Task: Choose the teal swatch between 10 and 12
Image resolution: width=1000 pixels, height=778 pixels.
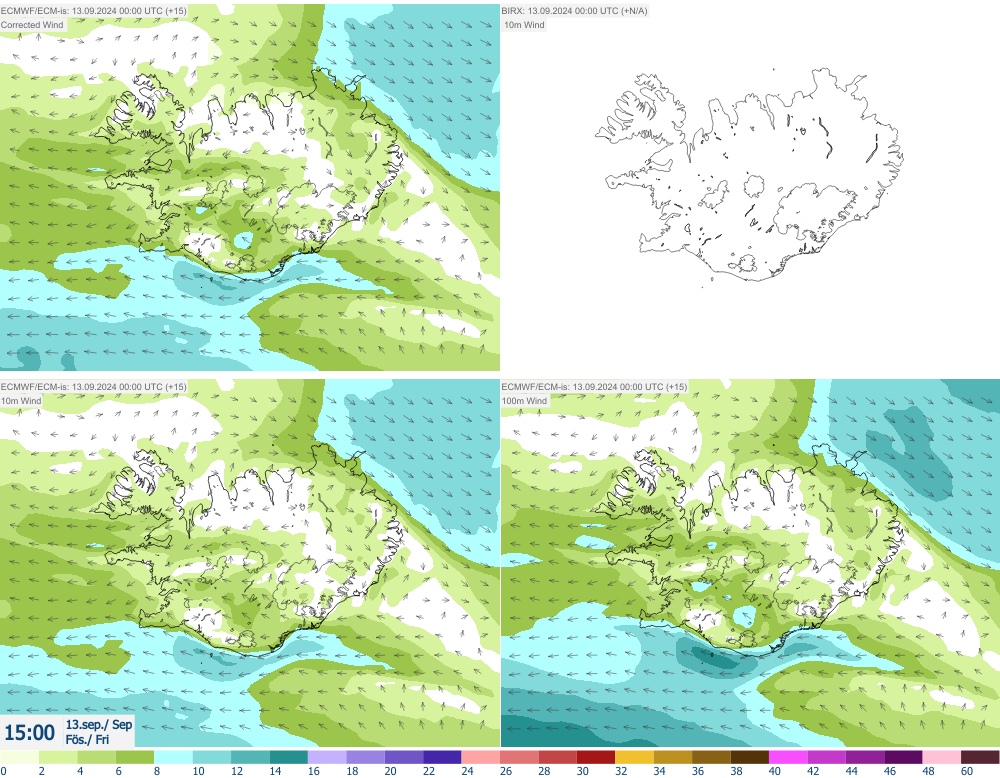Action: [x=212, y=757]
